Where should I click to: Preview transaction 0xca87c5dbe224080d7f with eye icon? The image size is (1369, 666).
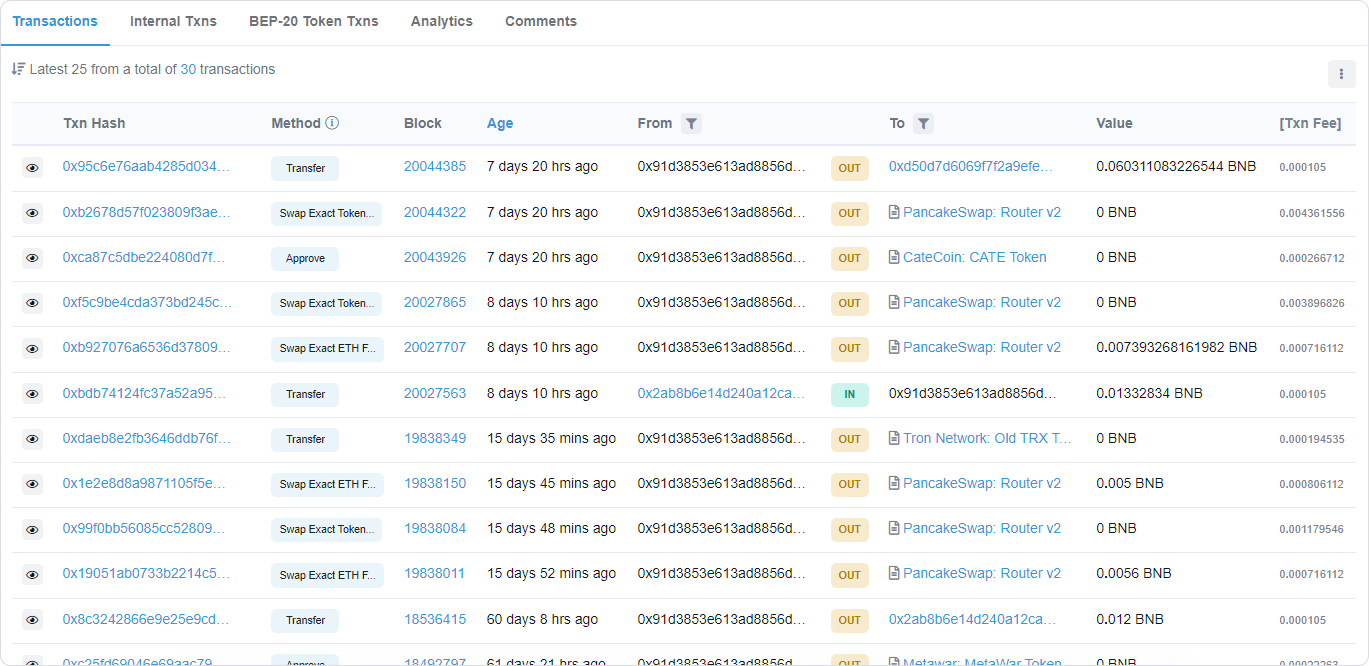(x=33, y=258)
